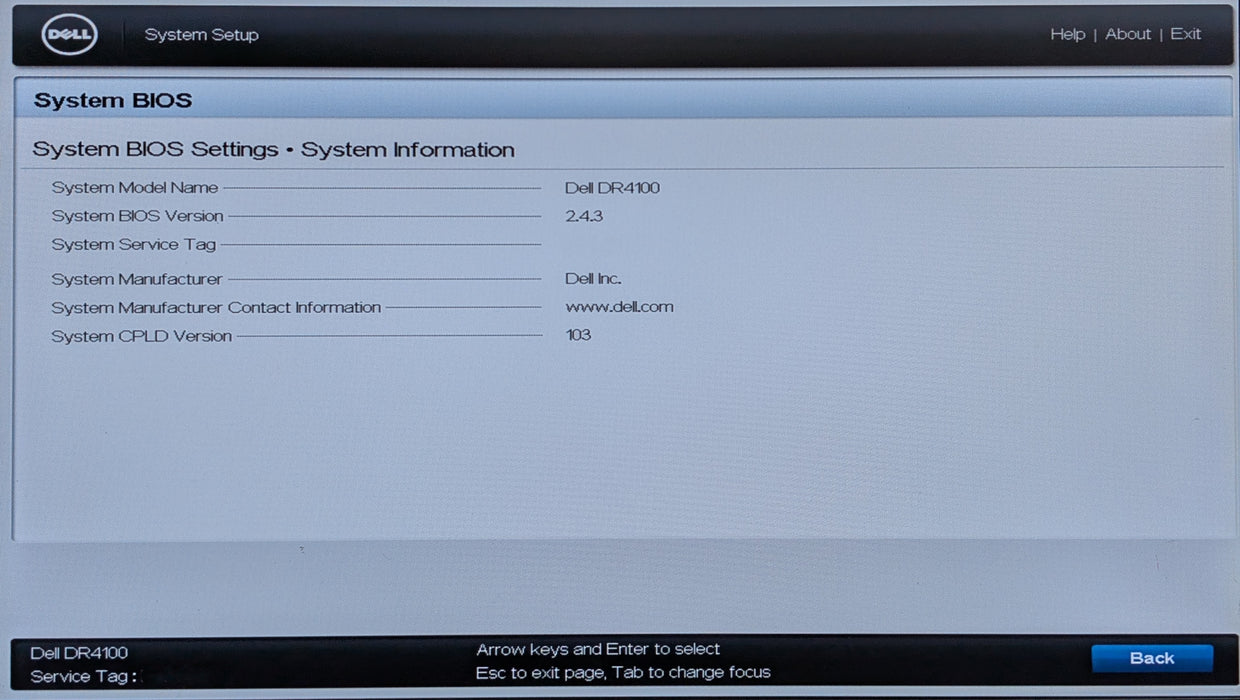This screenshot has width=1240, height=700.
Task: Open the Help link
Action: [1067, 34]
